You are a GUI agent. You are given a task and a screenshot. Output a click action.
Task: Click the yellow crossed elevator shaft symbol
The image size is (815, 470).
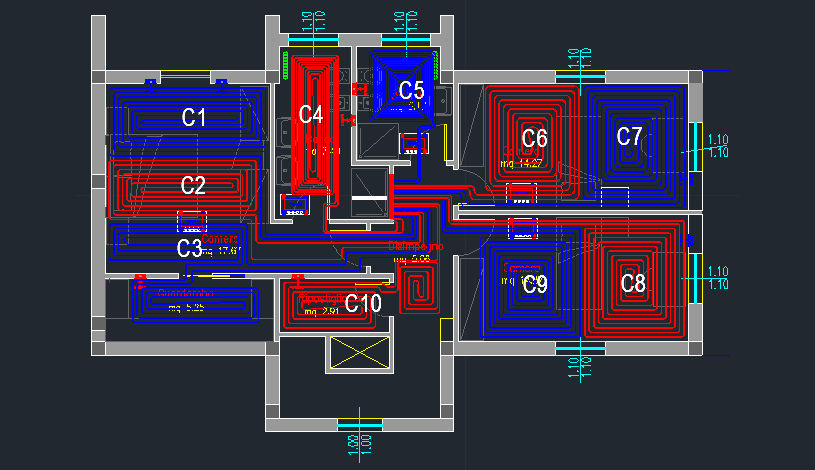[x=360, y=353]
